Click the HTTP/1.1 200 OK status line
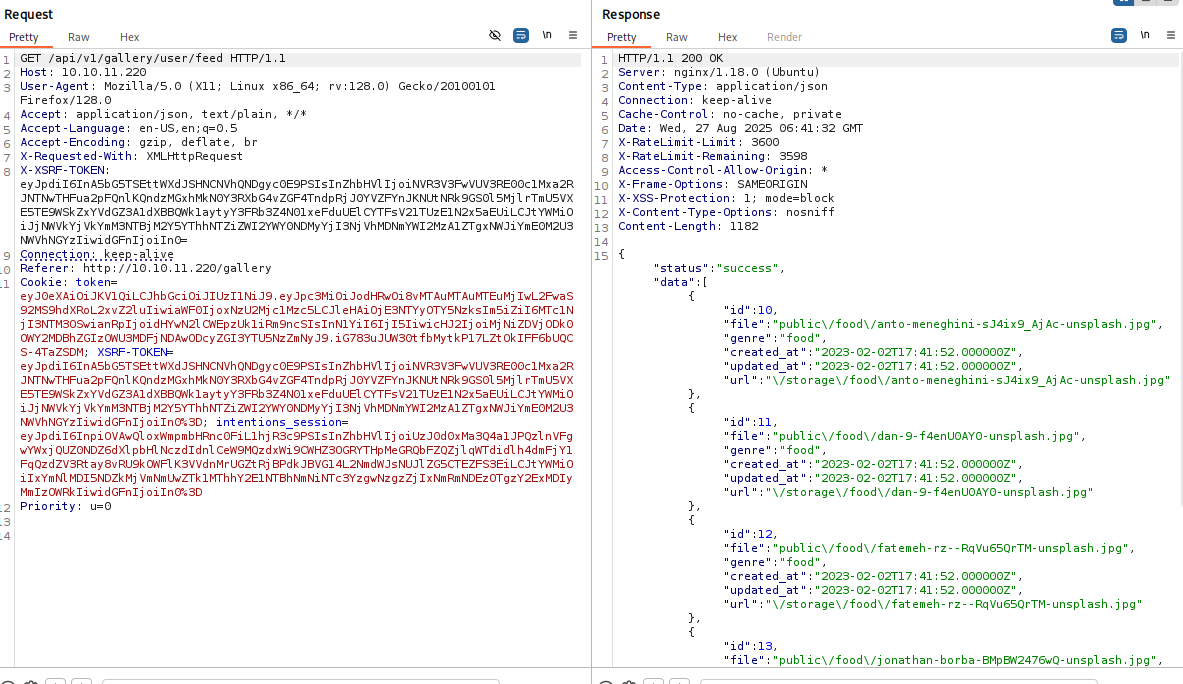The width and height of the screenshot is (1183, 684). click(x=670, y=58)
